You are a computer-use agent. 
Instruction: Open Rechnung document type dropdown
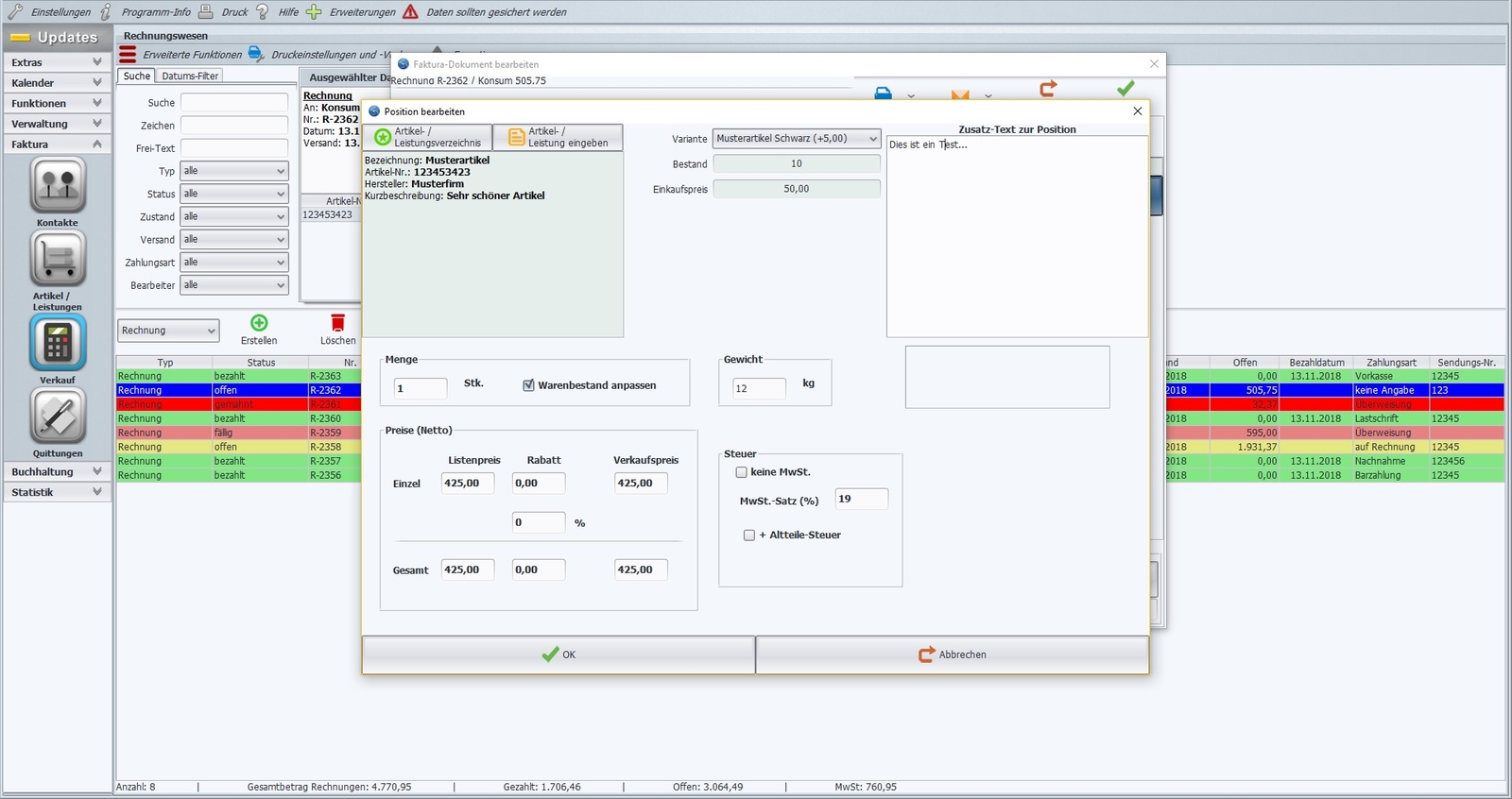pos(169,331)
